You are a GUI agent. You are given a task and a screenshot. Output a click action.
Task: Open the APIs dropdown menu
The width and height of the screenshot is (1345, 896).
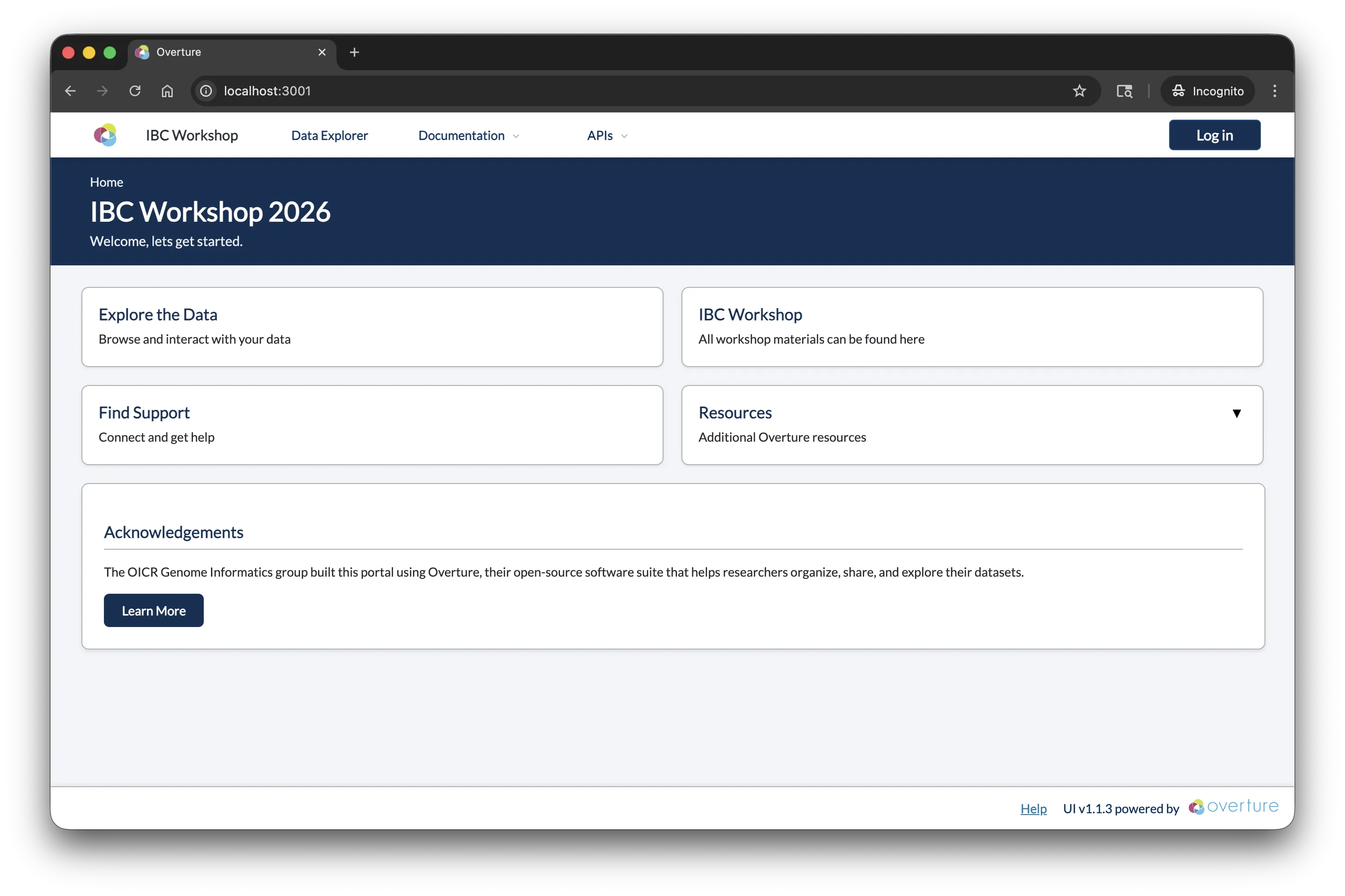tap(605, 135)
